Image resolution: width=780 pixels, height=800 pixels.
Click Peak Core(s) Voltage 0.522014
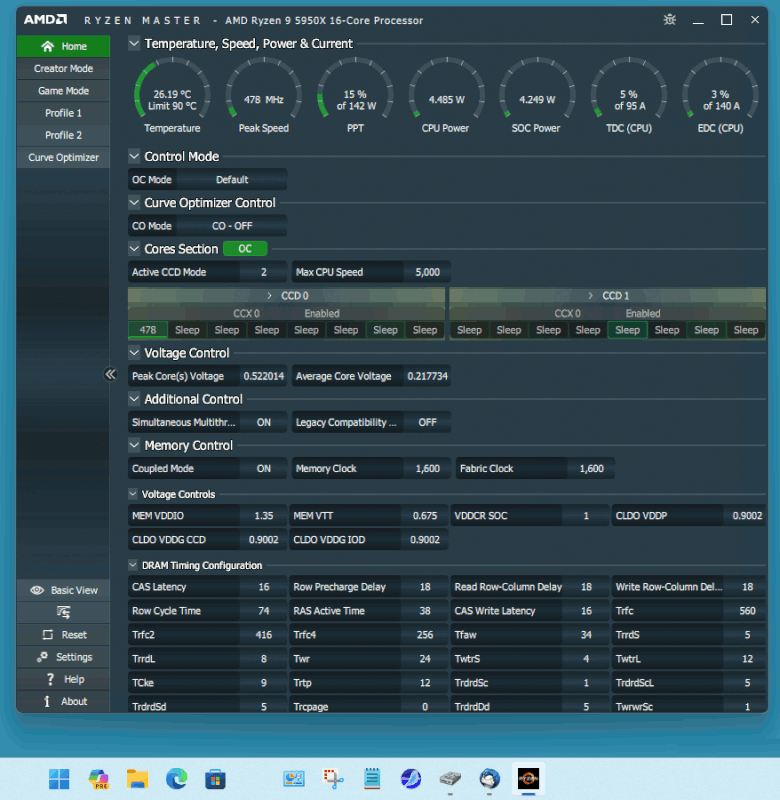coord(264,376)
